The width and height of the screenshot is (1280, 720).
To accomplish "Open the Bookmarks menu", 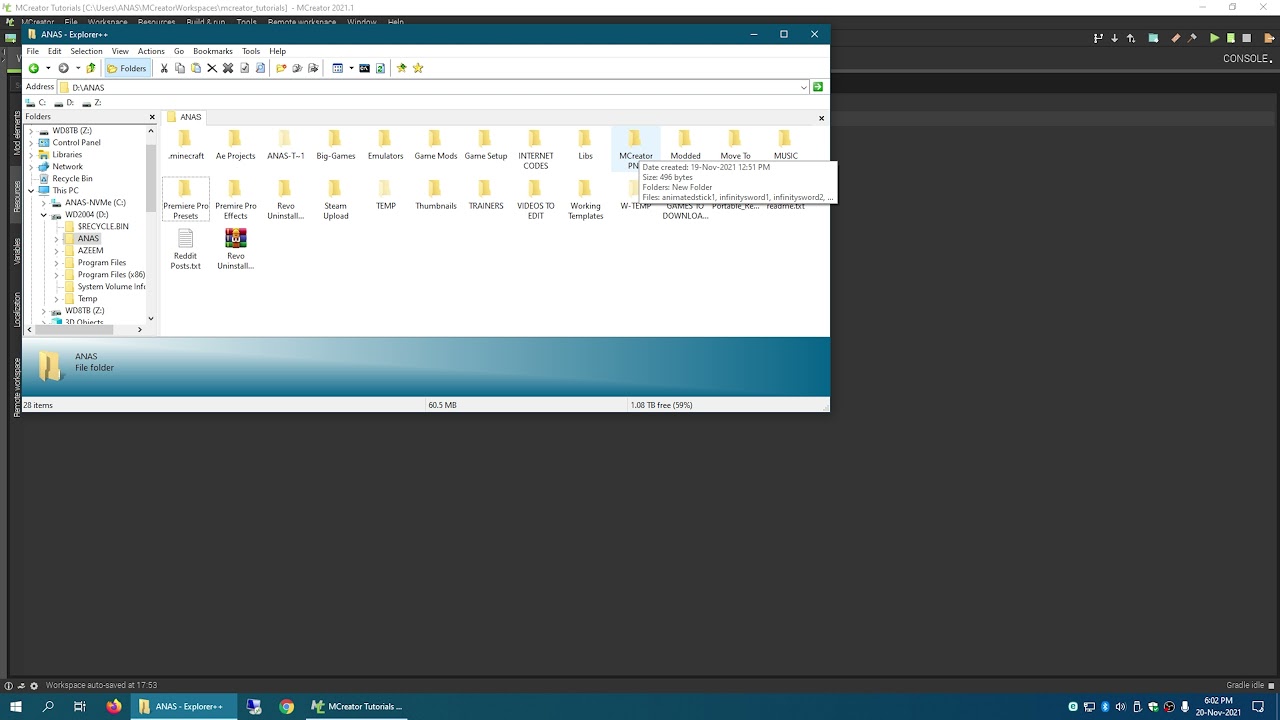I will [x=212, y=51].
